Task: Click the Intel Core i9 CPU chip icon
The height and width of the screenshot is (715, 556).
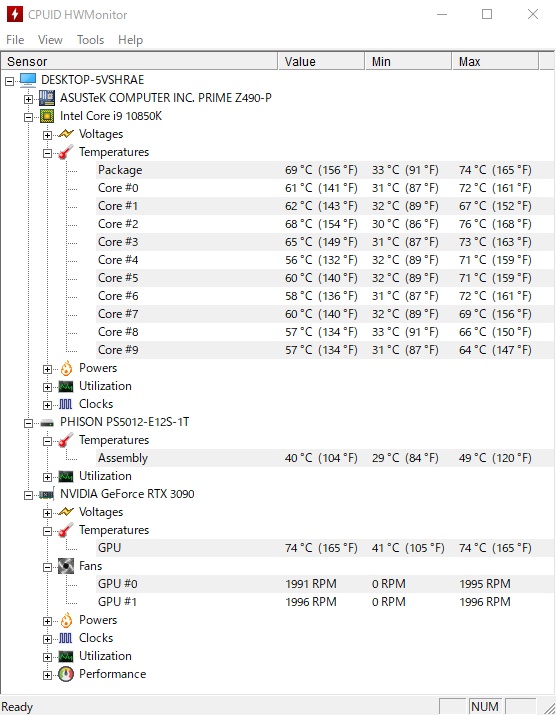Action: 47,116
